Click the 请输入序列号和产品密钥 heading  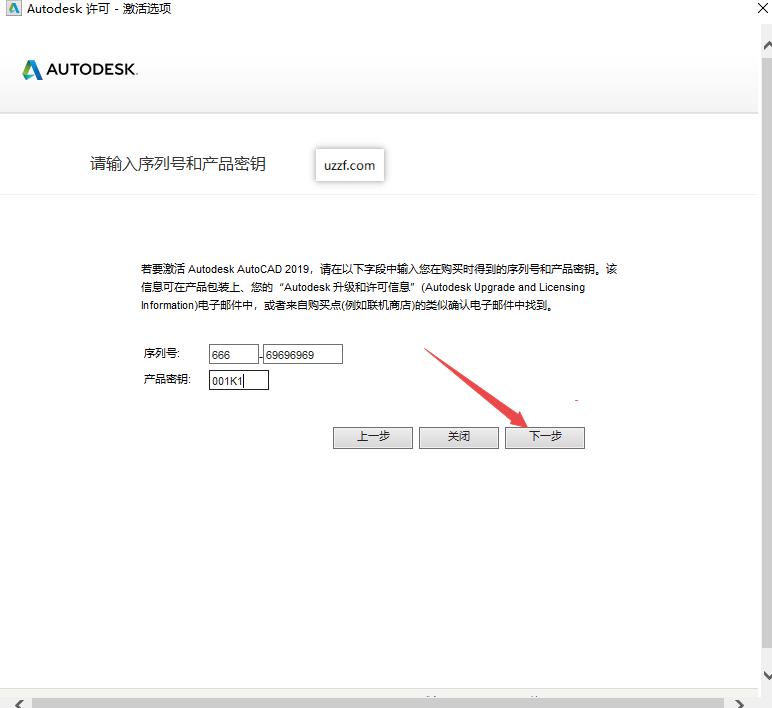pos(178,164)
